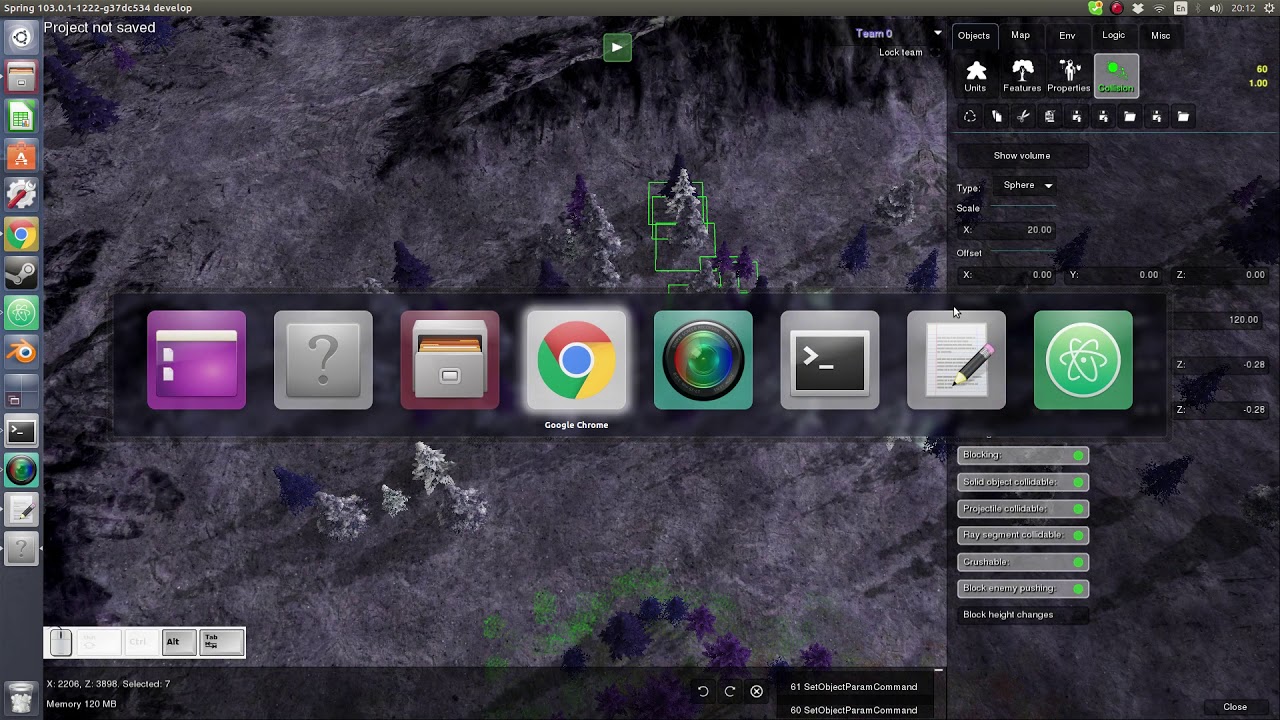Toggle Solid object collidable
The width and height of the screenshot is (1280, 720).
pos(1023,482)
